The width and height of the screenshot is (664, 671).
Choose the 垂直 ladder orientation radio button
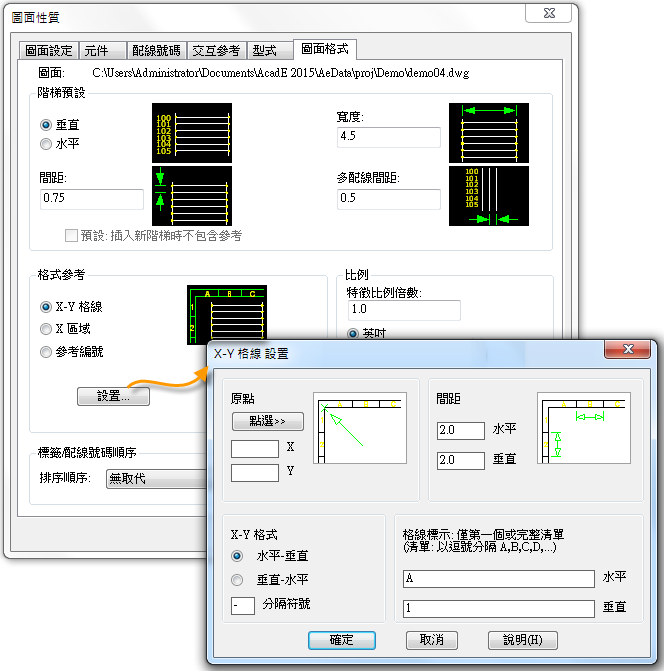46,125
